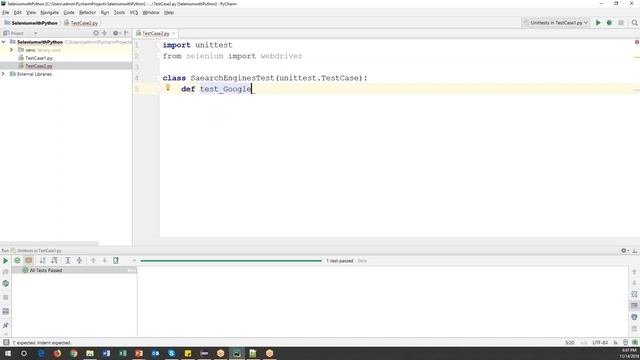
Task: Open Firefox from the taskbar
Action: (x=57, y=353)
